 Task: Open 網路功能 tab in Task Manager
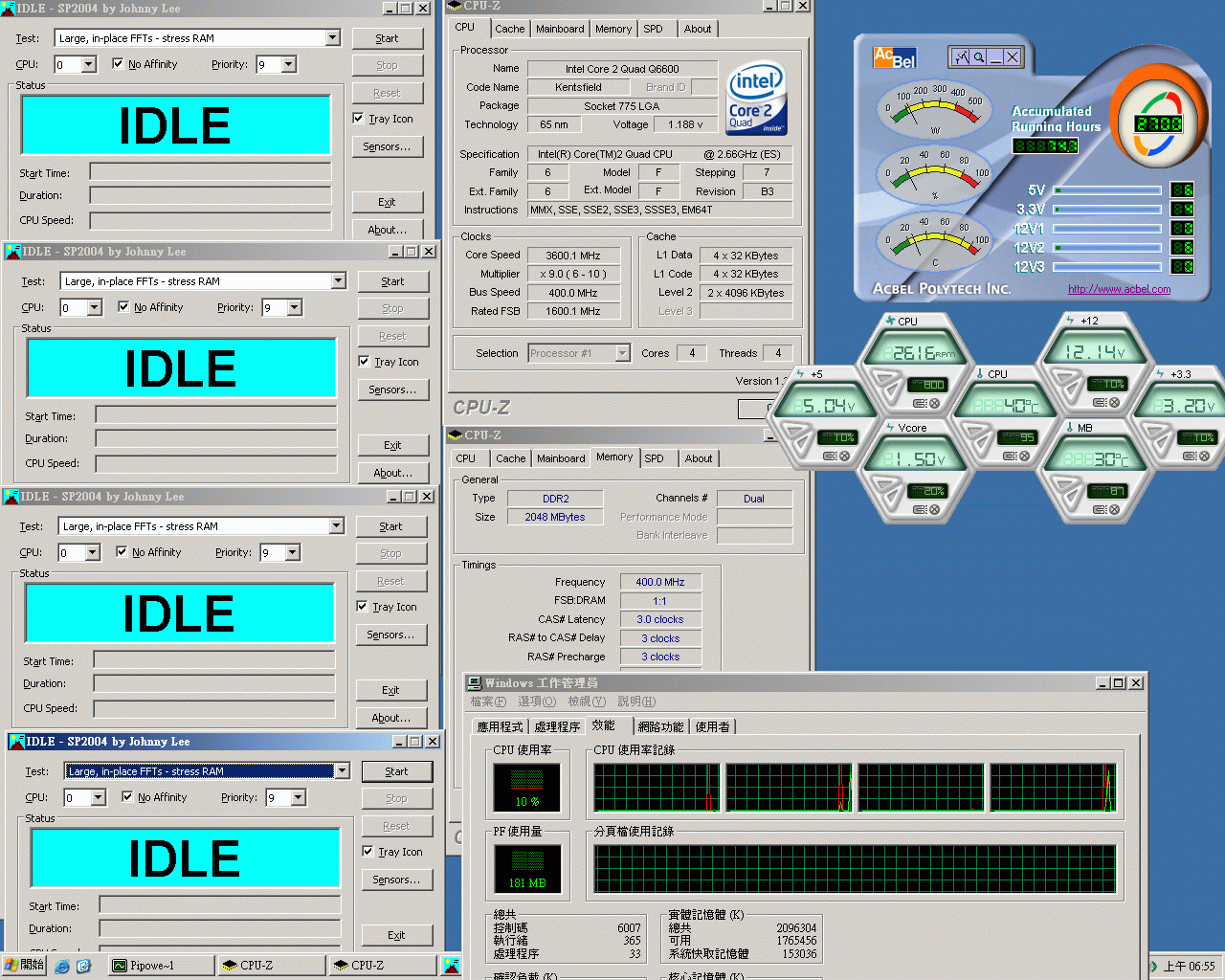point(661,727)
